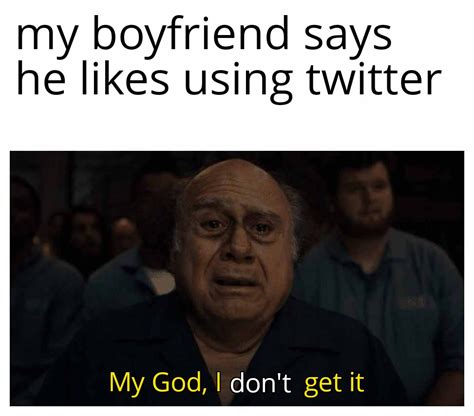
Task: Click the foreground man's open mouth
Action: click(x=236, y=283)
